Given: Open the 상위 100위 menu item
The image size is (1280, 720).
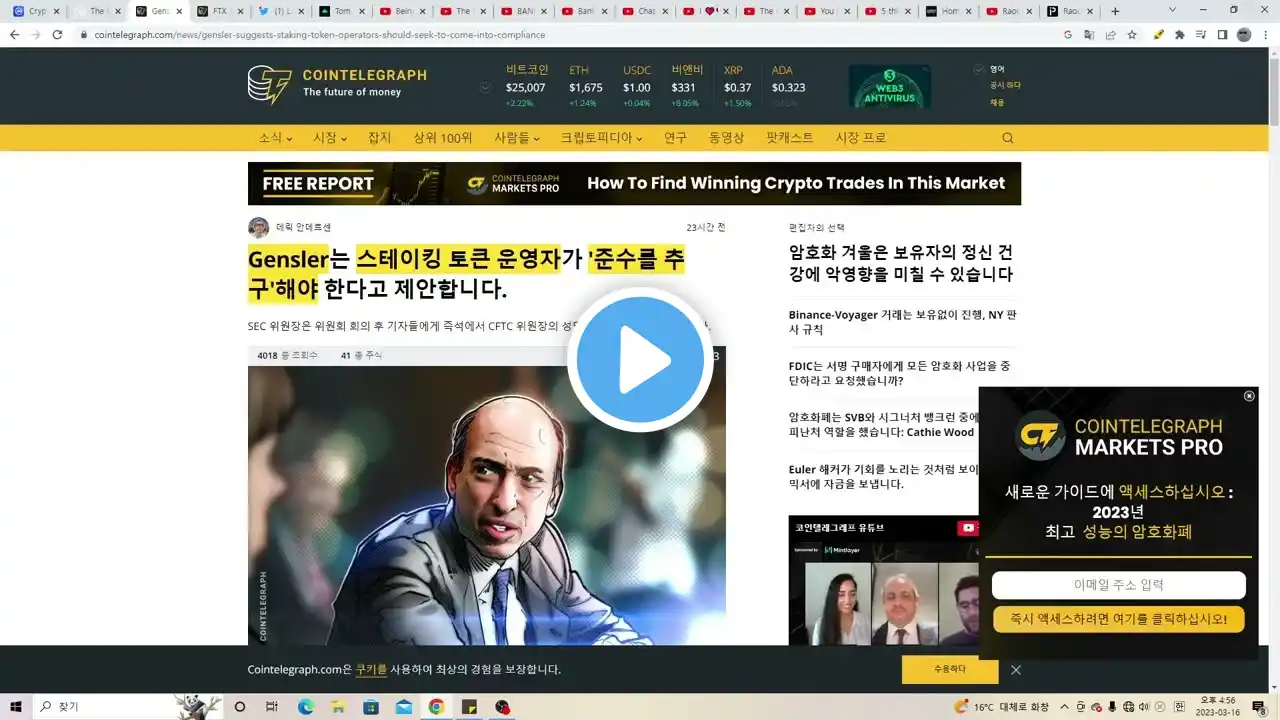Looking at the screenshot, I should coord(443,138).
